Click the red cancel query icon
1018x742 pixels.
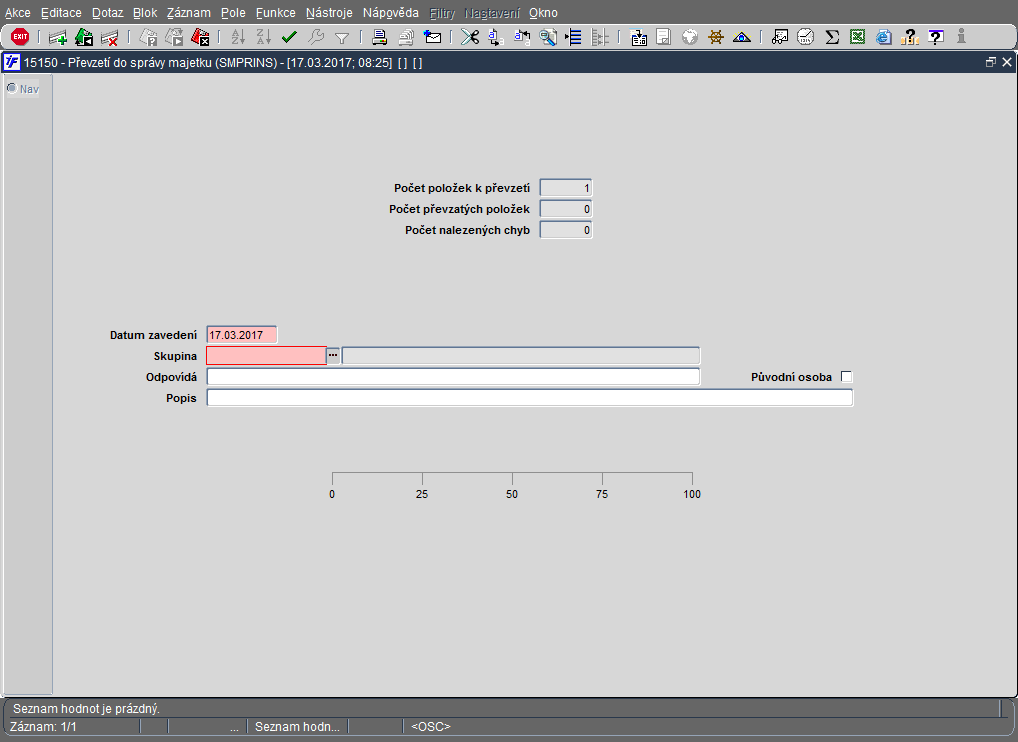pos(200,38)
